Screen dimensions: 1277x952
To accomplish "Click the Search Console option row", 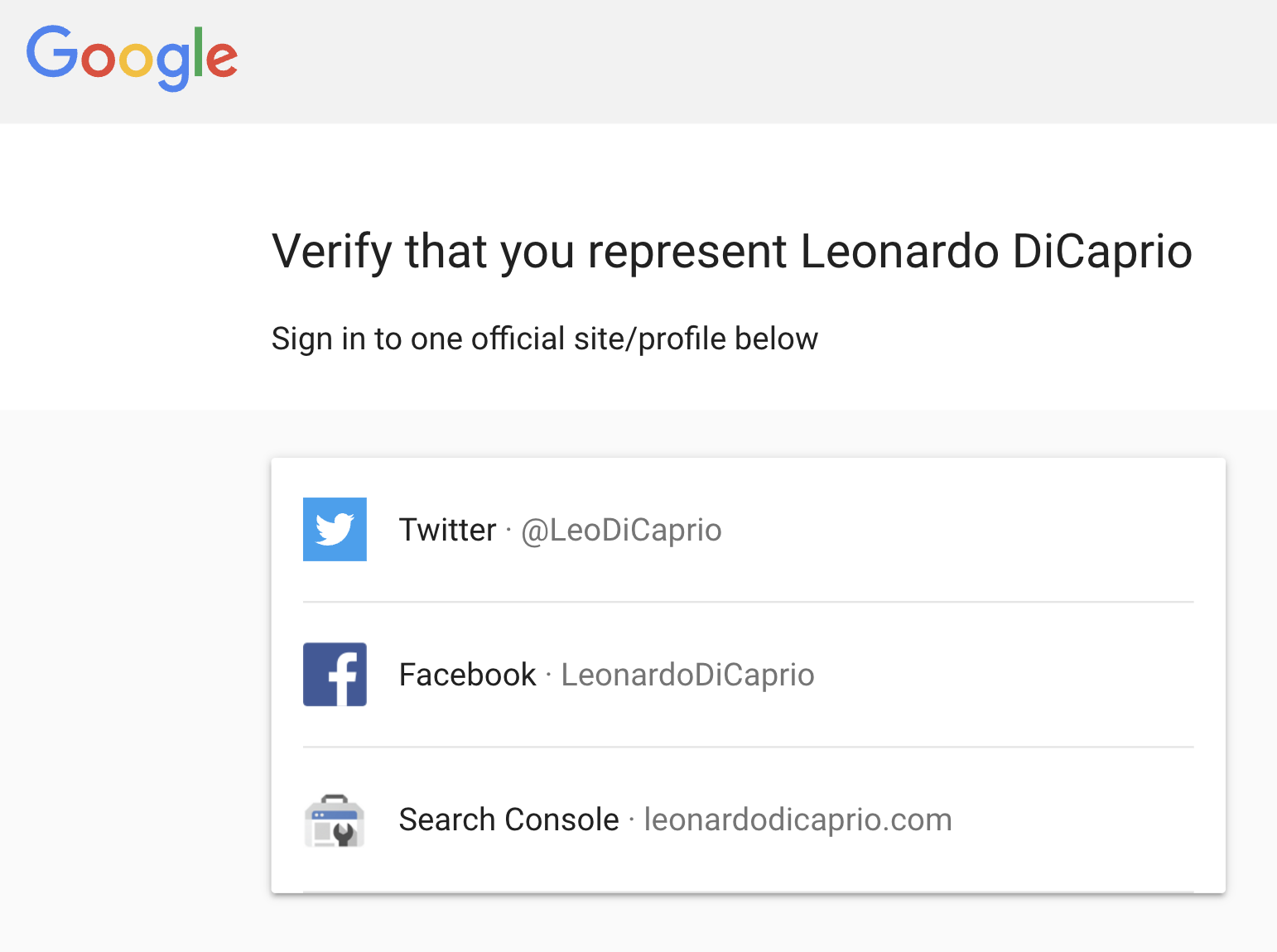I will (x=745, y=820).
